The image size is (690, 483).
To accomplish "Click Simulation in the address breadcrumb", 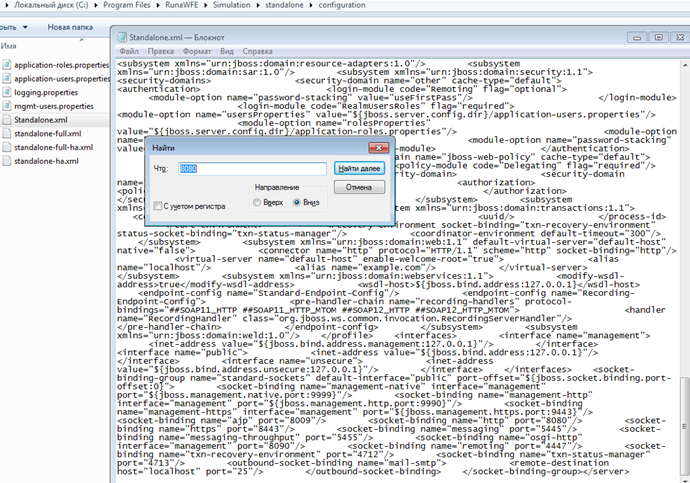I will [x=231, y=5].
